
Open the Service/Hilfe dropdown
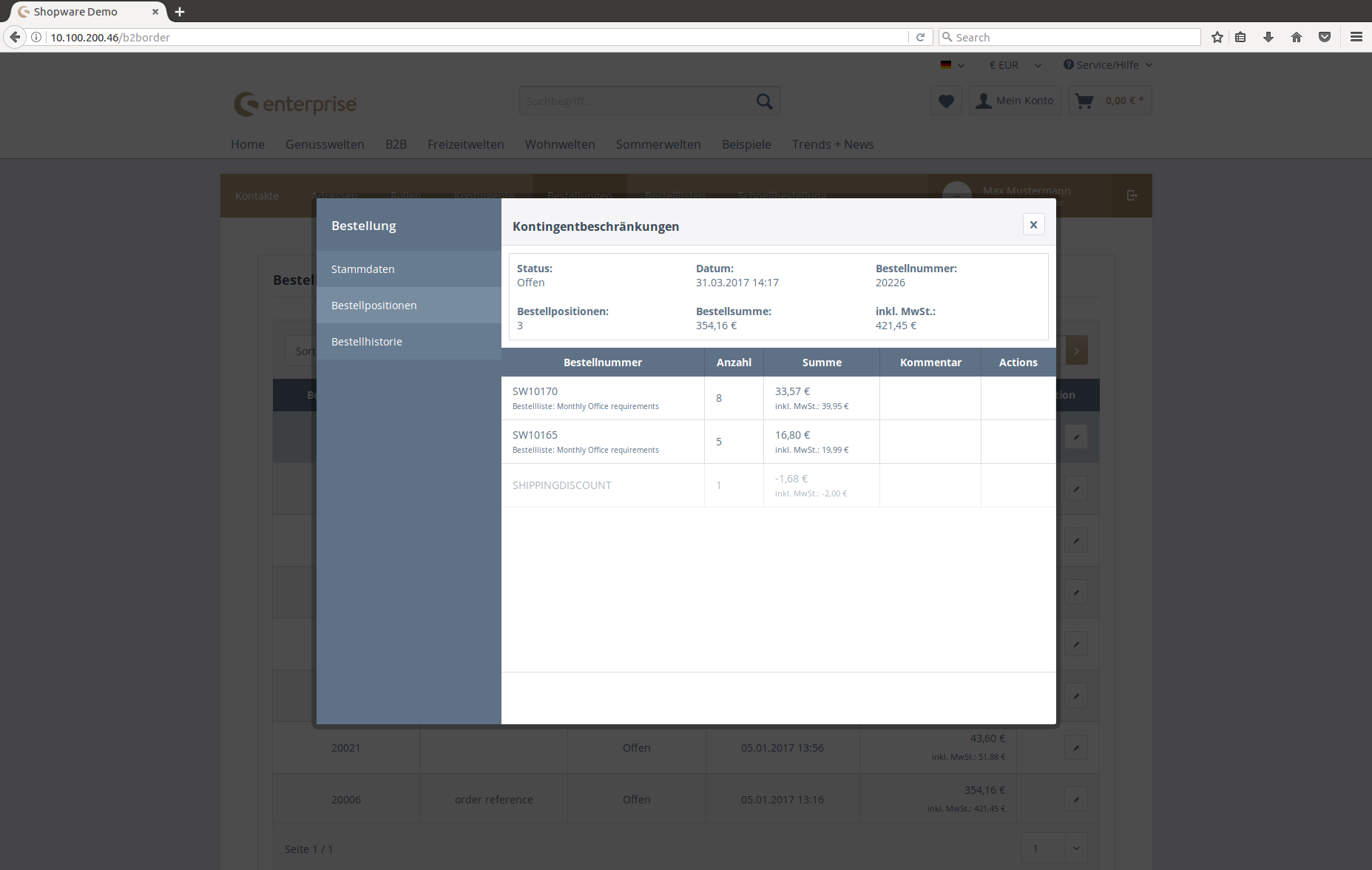pos(1107,65)
